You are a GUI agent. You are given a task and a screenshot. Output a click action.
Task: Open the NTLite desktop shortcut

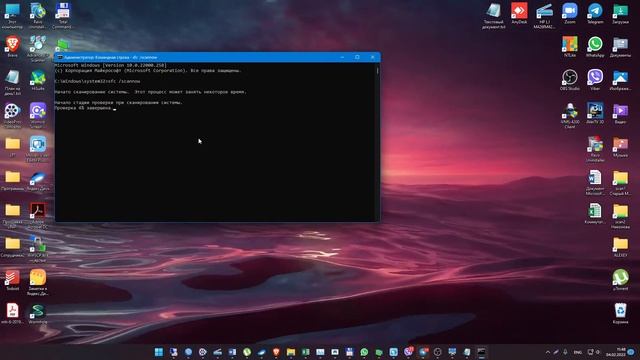point(570,47)
